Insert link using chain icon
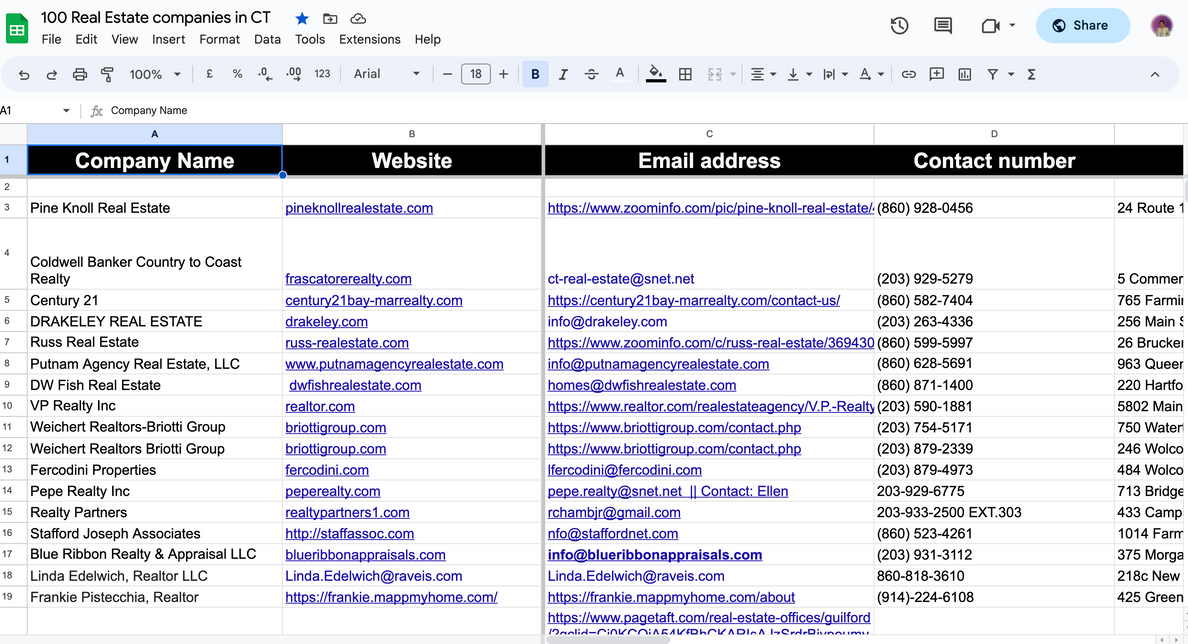1188x644 pixels. pyautogui.click(x=908, y=74)
